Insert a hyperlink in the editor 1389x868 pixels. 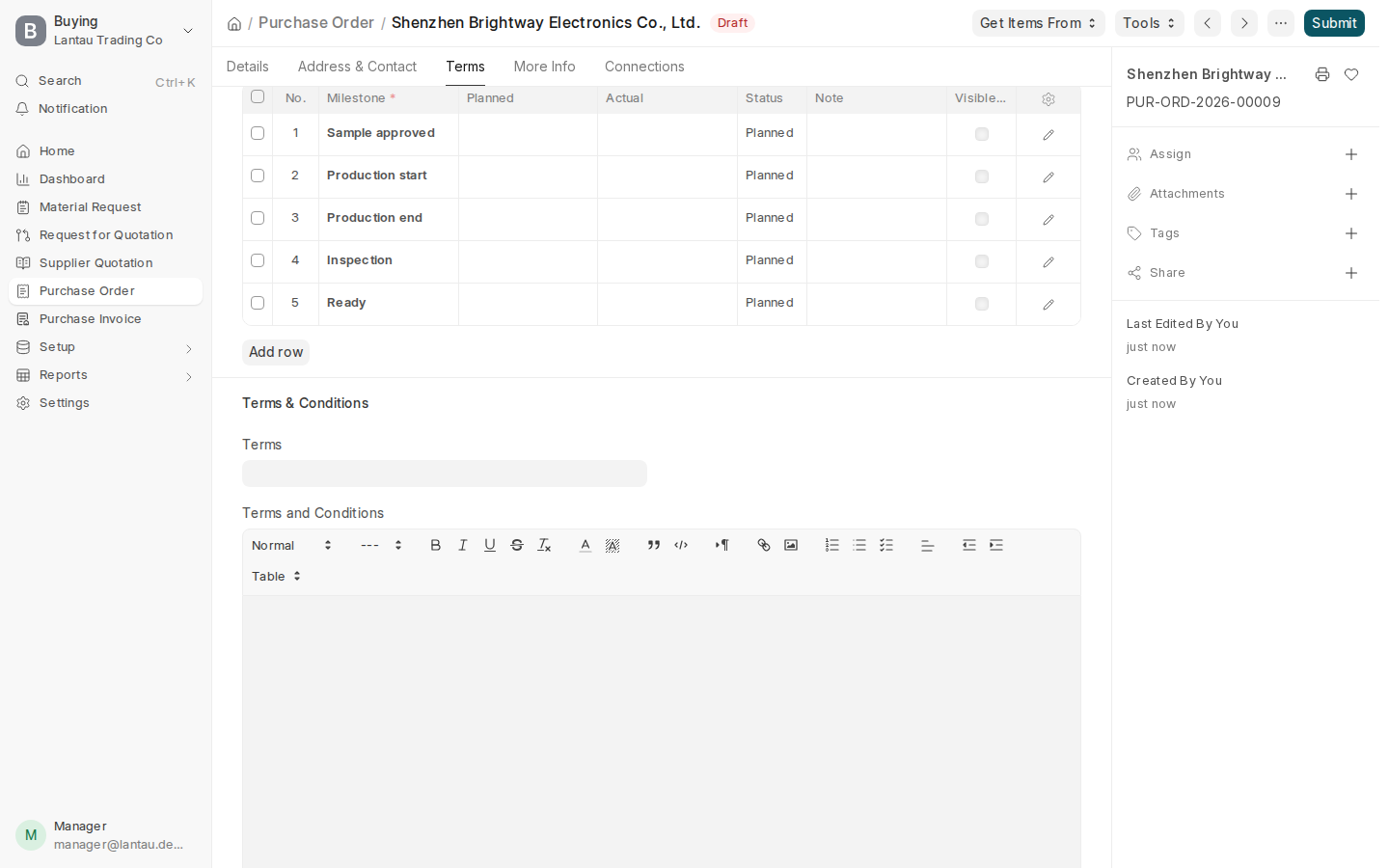[764, 545]
